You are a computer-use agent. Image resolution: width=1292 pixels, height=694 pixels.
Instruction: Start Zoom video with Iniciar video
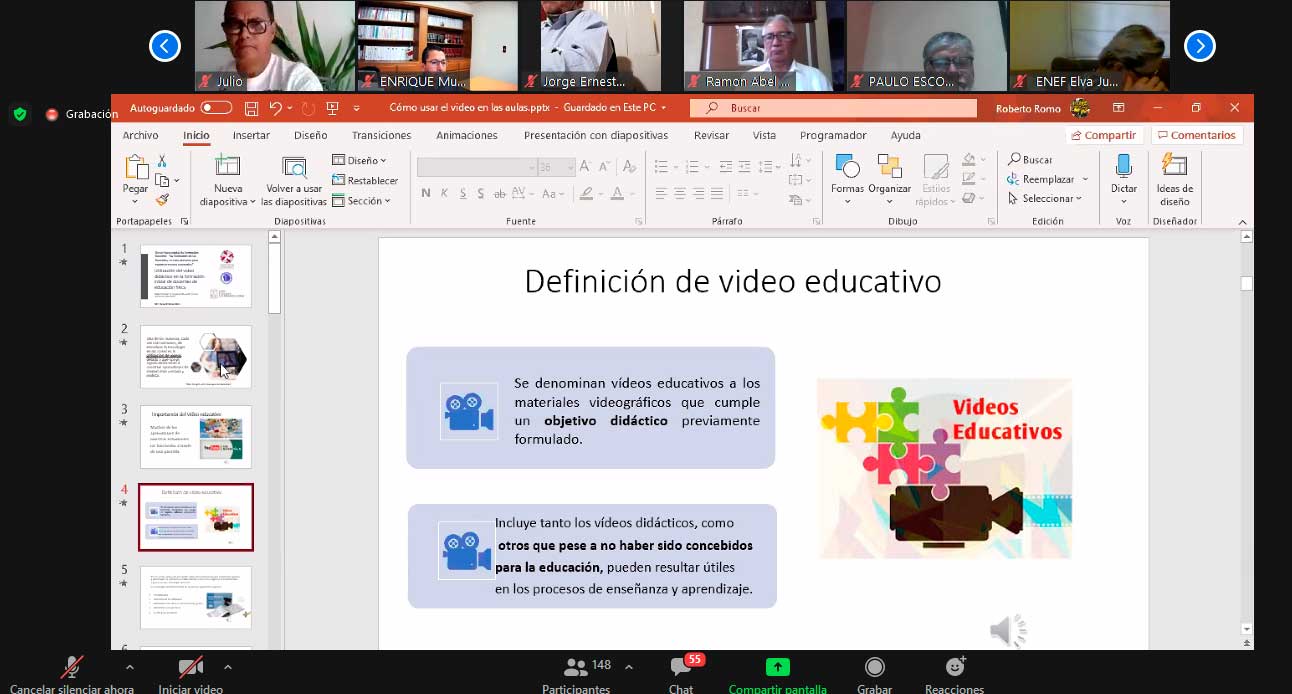(190, 667)
